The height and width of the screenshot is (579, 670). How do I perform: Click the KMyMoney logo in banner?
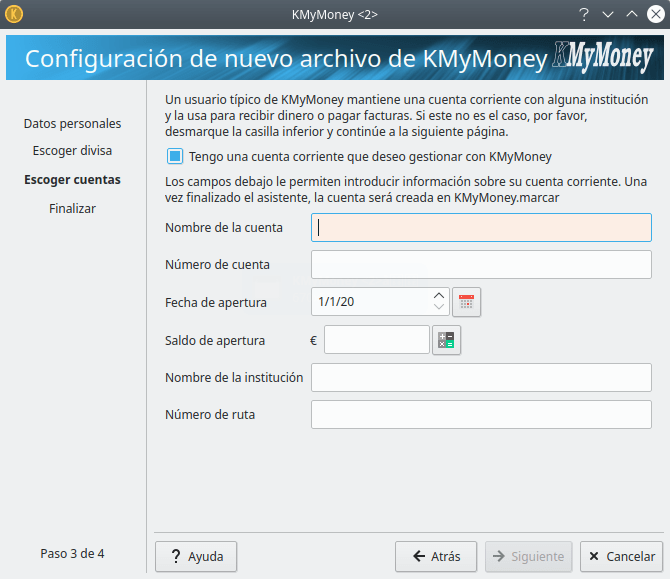tap(602, 57)
